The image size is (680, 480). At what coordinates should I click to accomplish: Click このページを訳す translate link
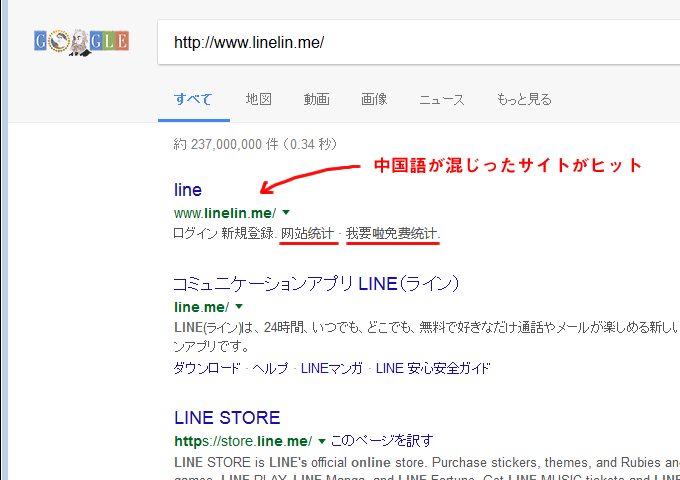click(x=381, y=440)
